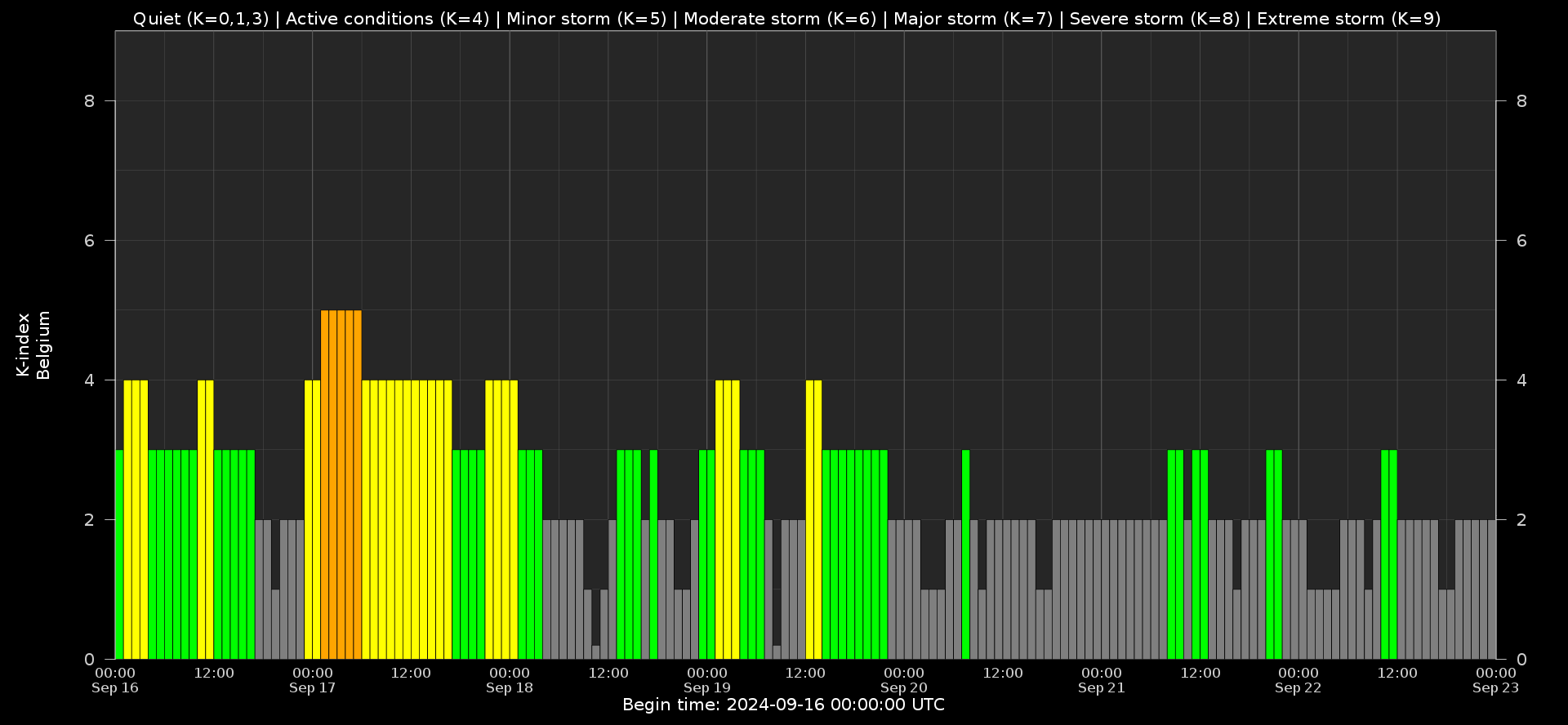
Task: Click the right axis tick label 2
Action: tap(1521, 520)
